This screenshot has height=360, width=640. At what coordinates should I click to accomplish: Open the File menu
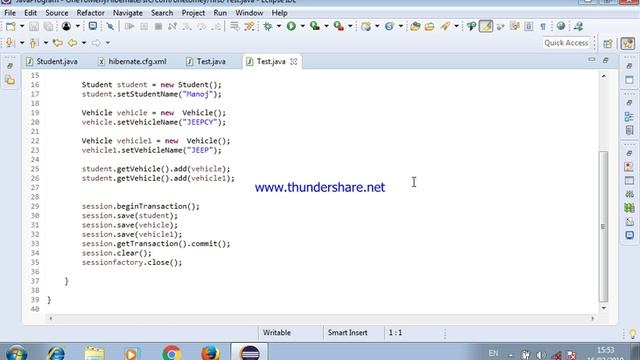point(10,13)
